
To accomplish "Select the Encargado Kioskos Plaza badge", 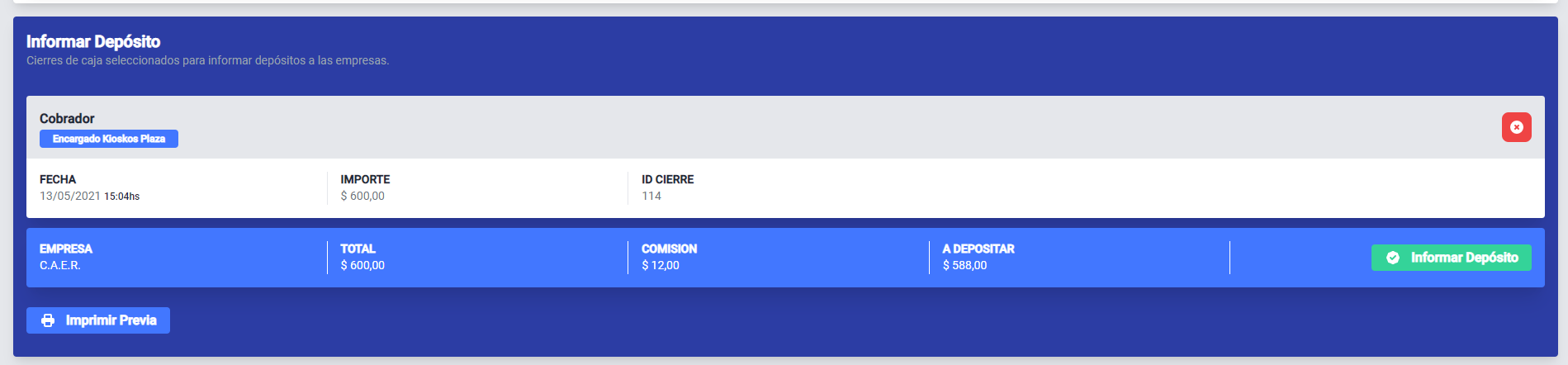I will [109, 139].
